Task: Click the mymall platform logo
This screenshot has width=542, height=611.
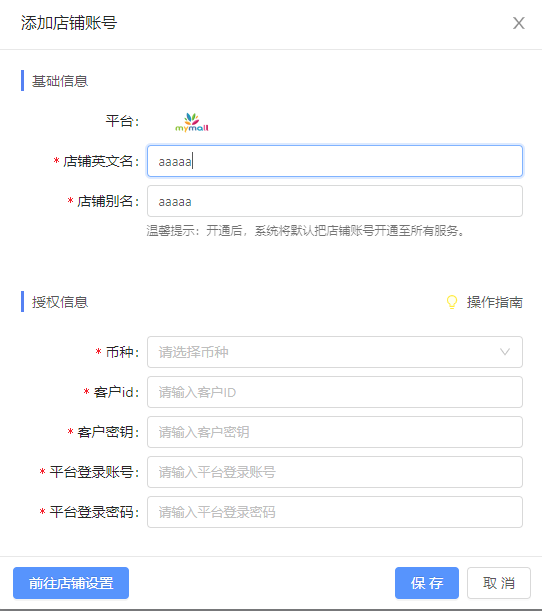Action: point(192,122)
